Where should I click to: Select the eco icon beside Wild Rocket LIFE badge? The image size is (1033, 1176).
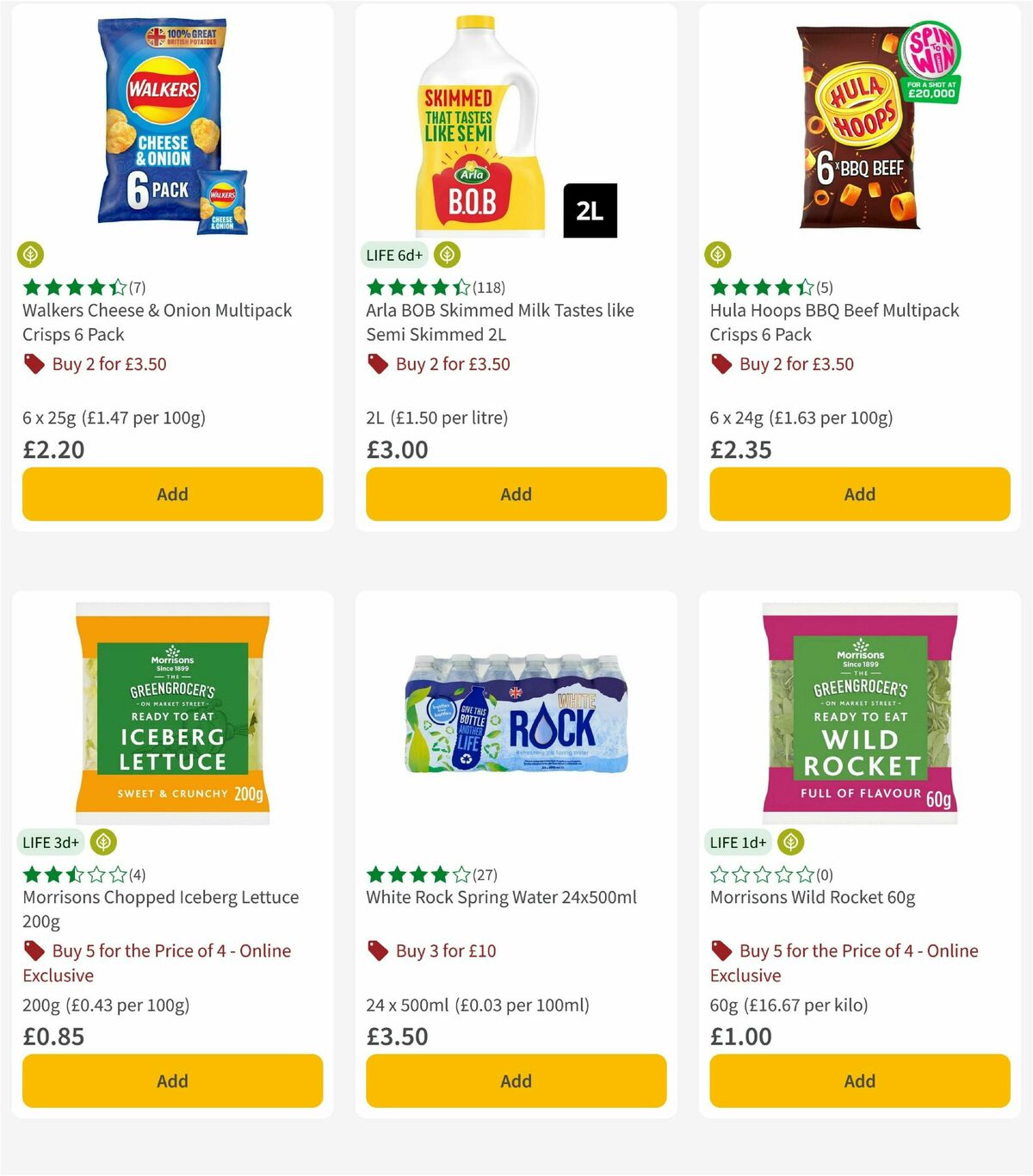click(x=791, y=842)
